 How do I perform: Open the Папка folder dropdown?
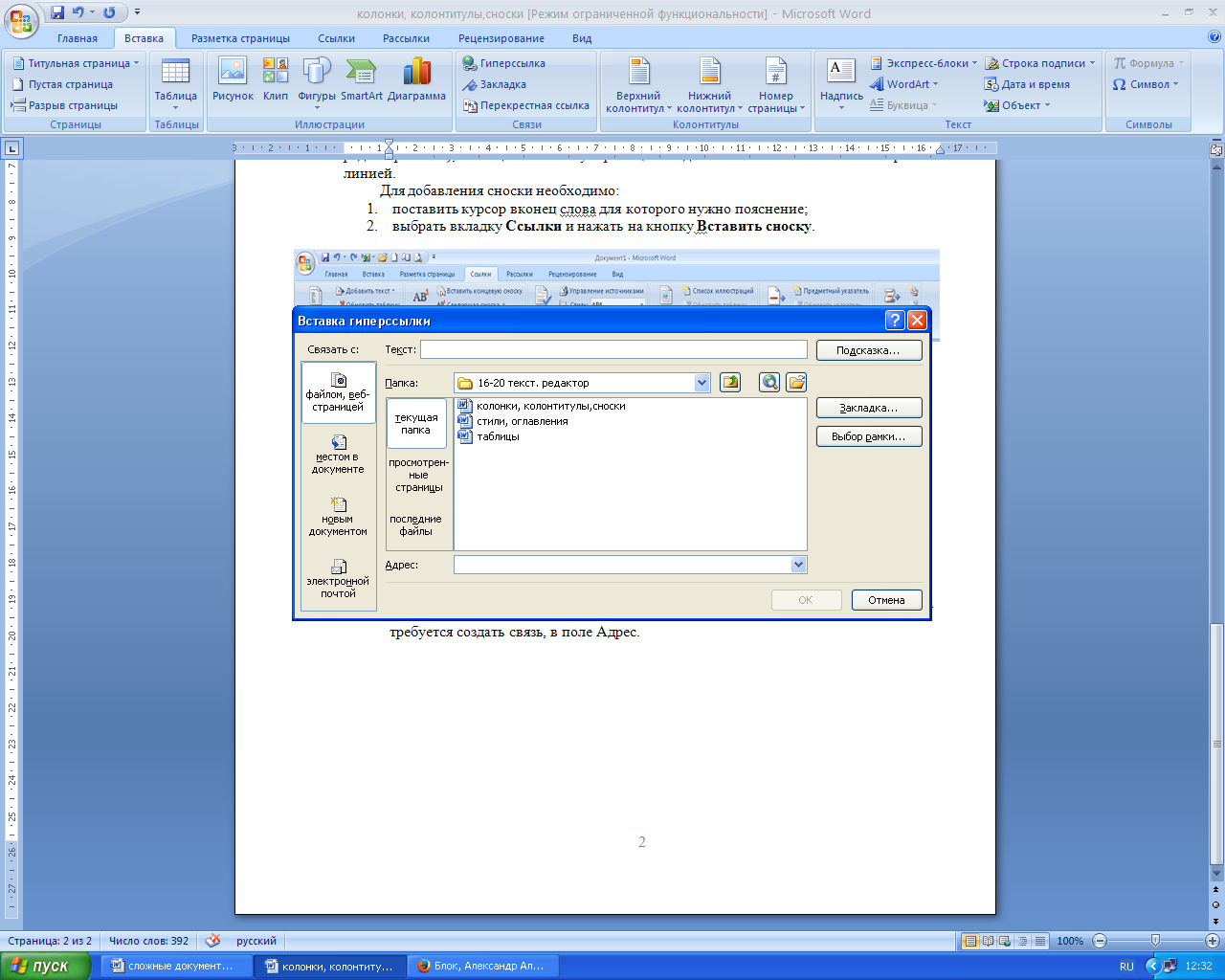point(702,383)
